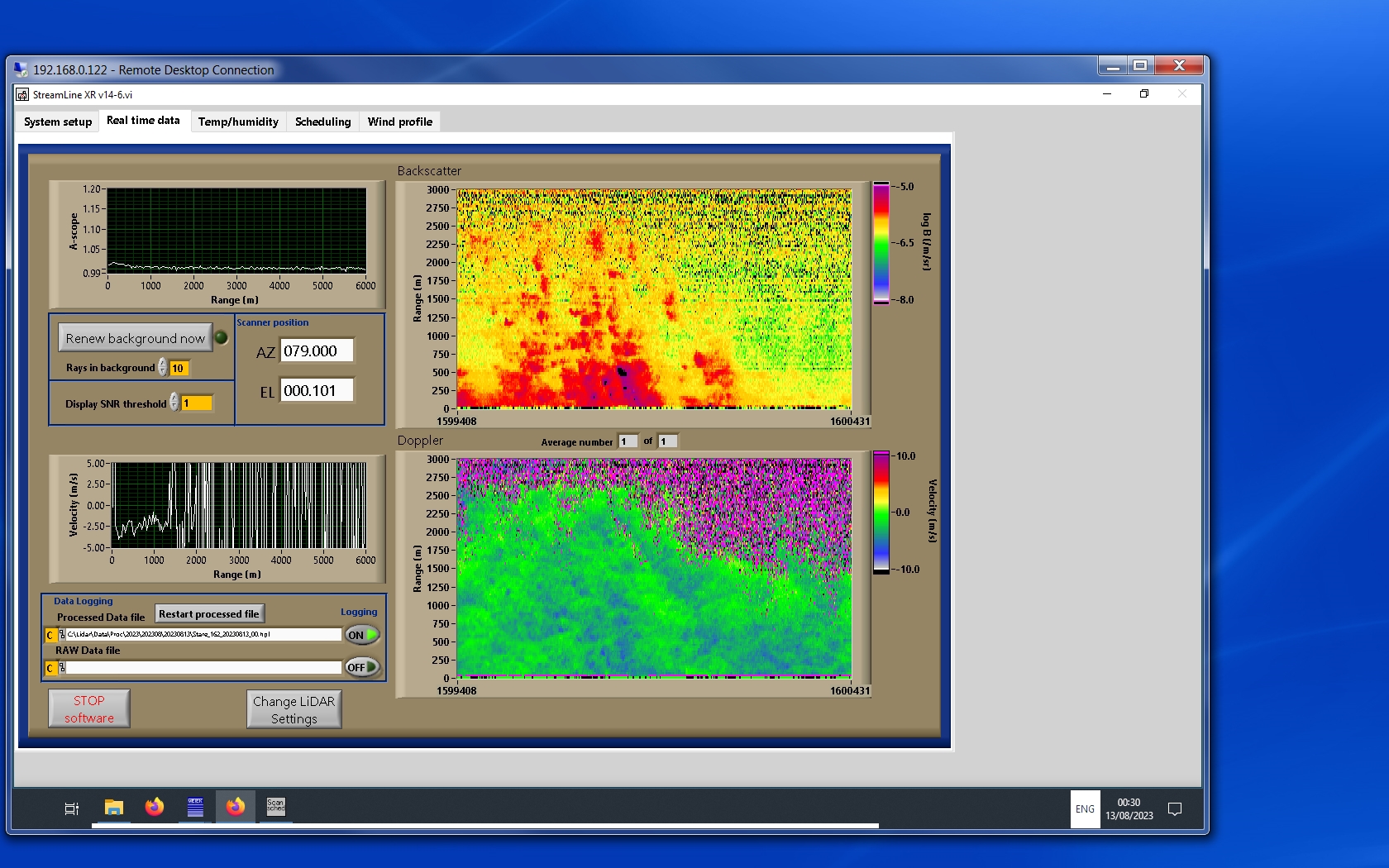1389x868 pixels.
Task: Adjust the Display SNR threshold stepper arrows
Action: coord(174,403)
